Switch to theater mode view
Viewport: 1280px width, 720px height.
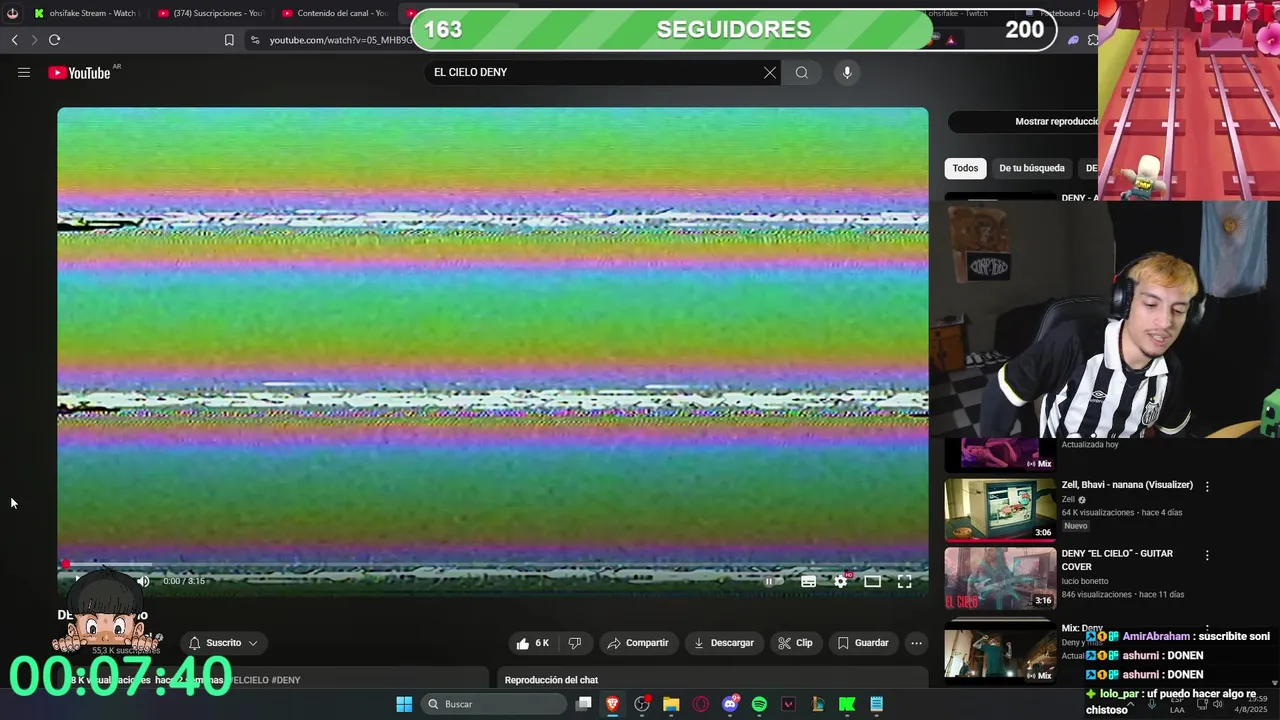872,581
